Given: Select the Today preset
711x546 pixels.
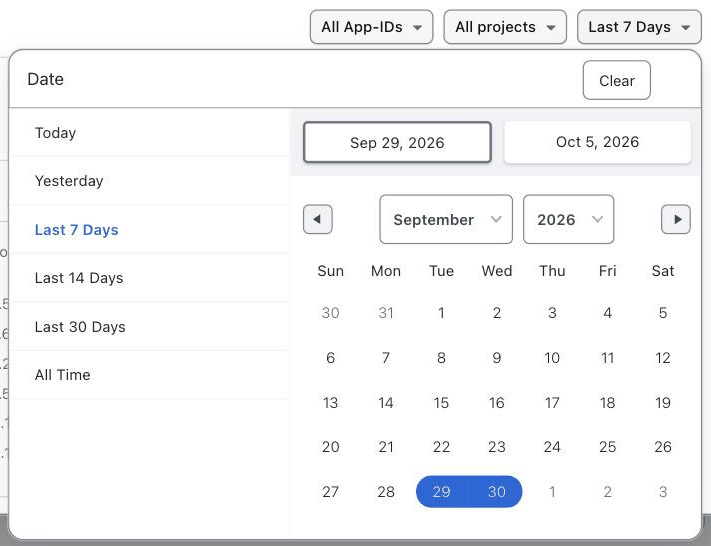Looking at the screenshot, I should tap(150, 133).
